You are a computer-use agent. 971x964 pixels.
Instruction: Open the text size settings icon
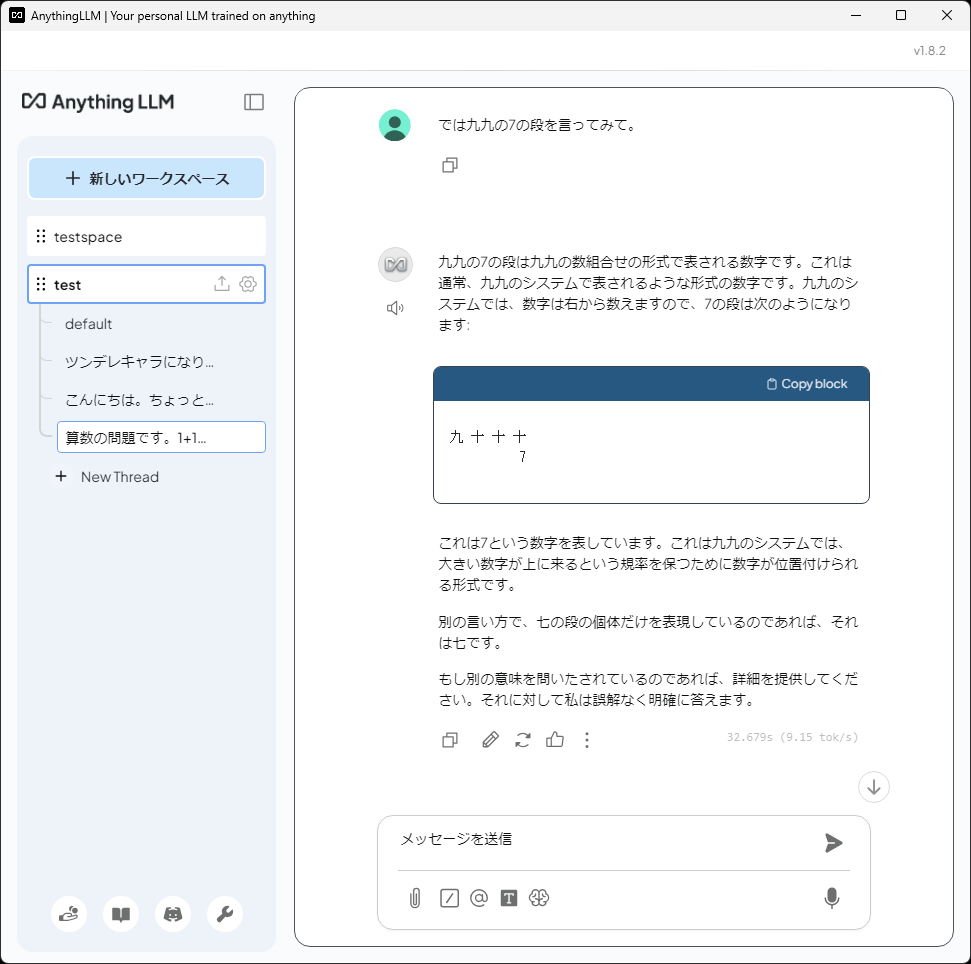coord(510,897)
